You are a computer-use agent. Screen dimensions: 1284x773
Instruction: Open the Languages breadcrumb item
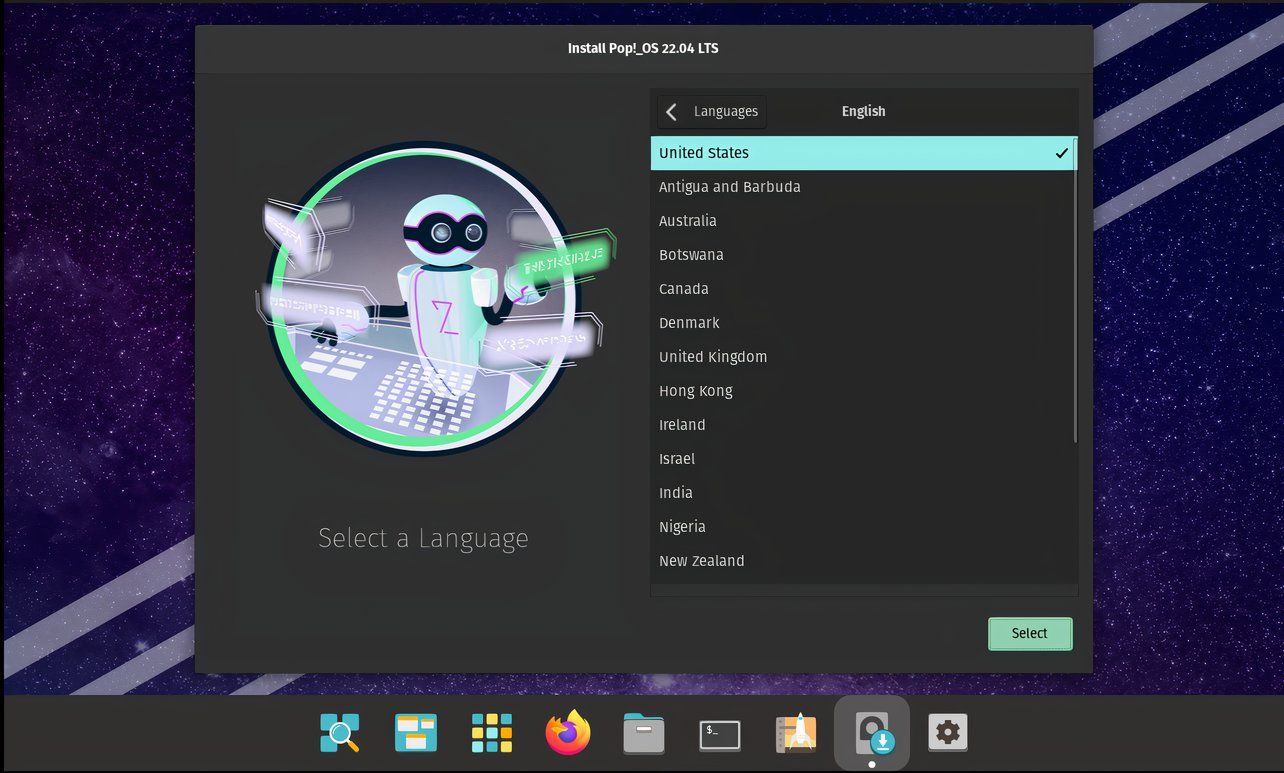(726, 111)
